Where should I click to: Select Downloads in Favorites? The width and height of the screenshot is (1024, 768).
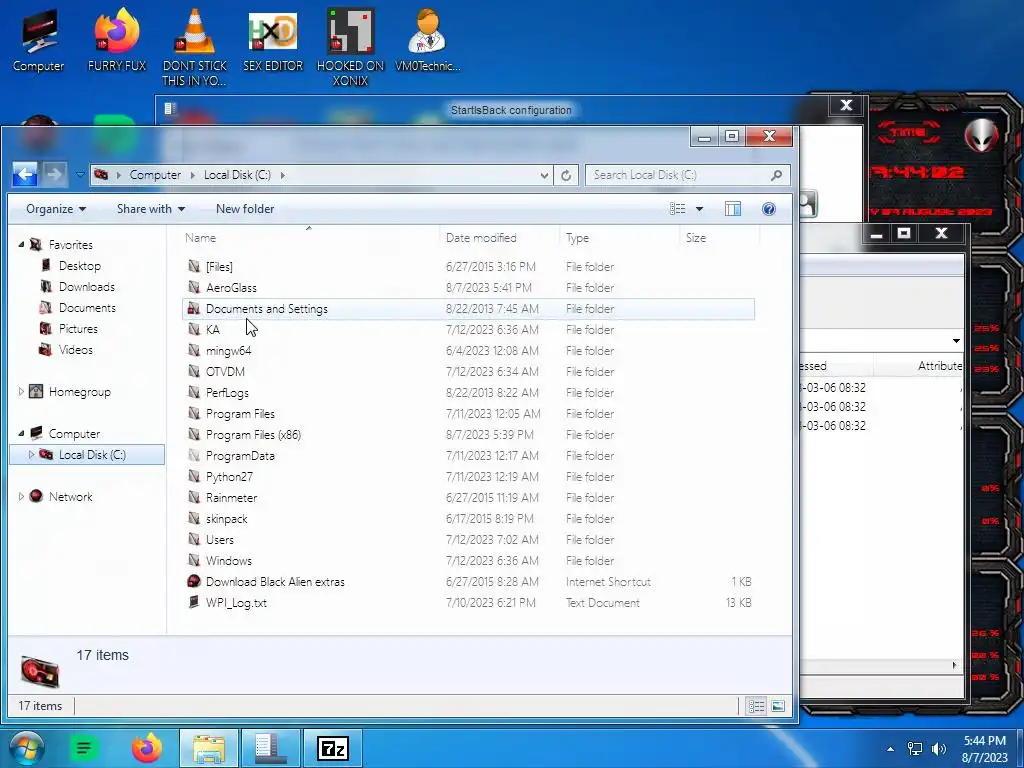pyautogui.click(x=86, y=287)
